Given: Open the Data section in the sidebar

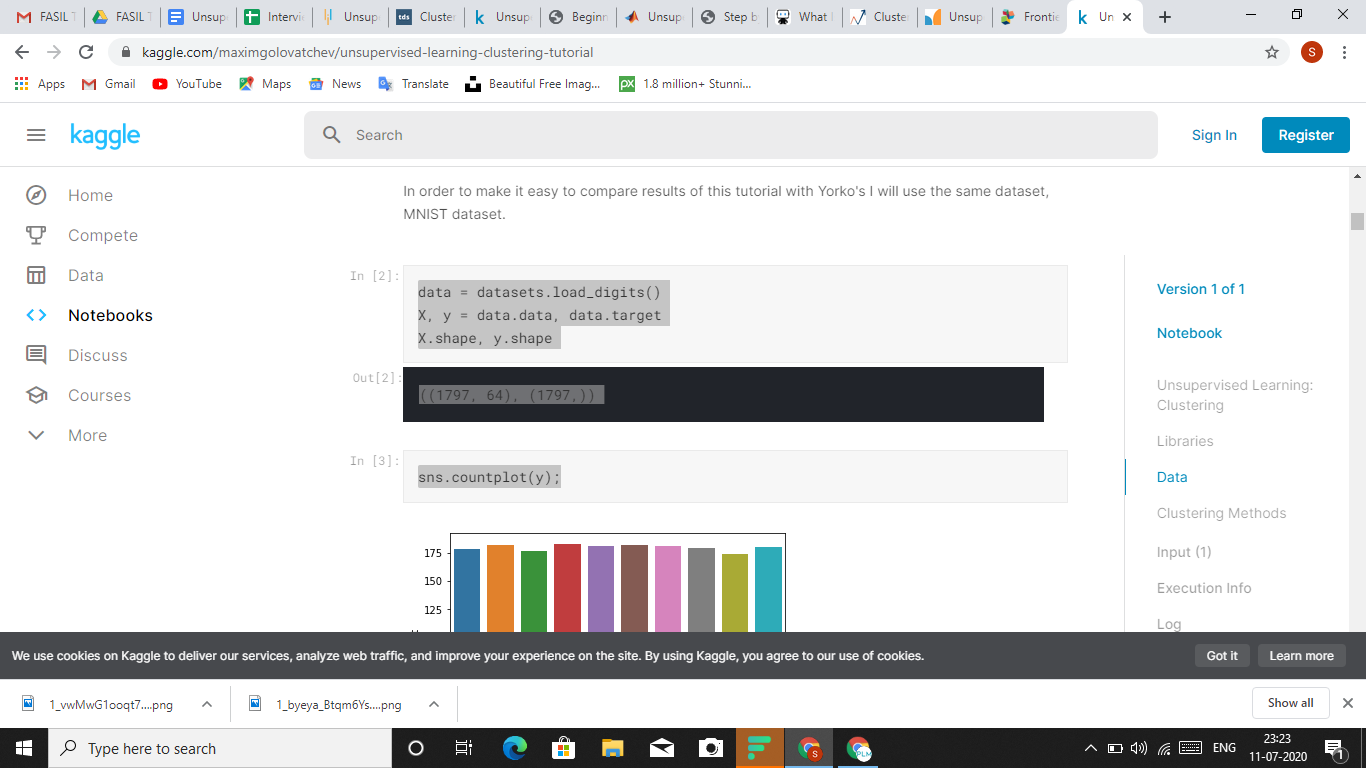Looking at the screenshot, I should (86, 275).
